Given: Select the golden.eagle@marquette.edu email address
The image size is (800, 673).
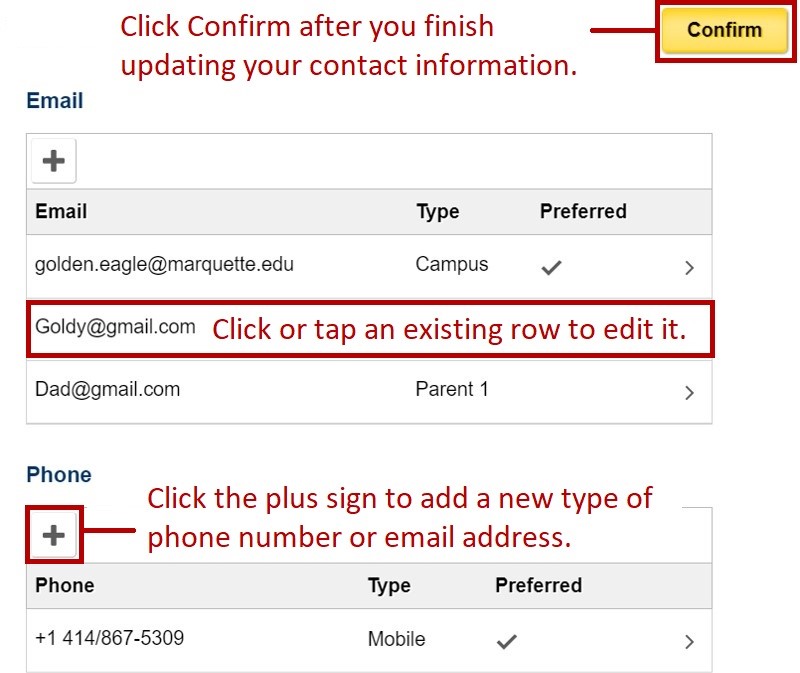Looking at the screenshot, I should point(164,265).
